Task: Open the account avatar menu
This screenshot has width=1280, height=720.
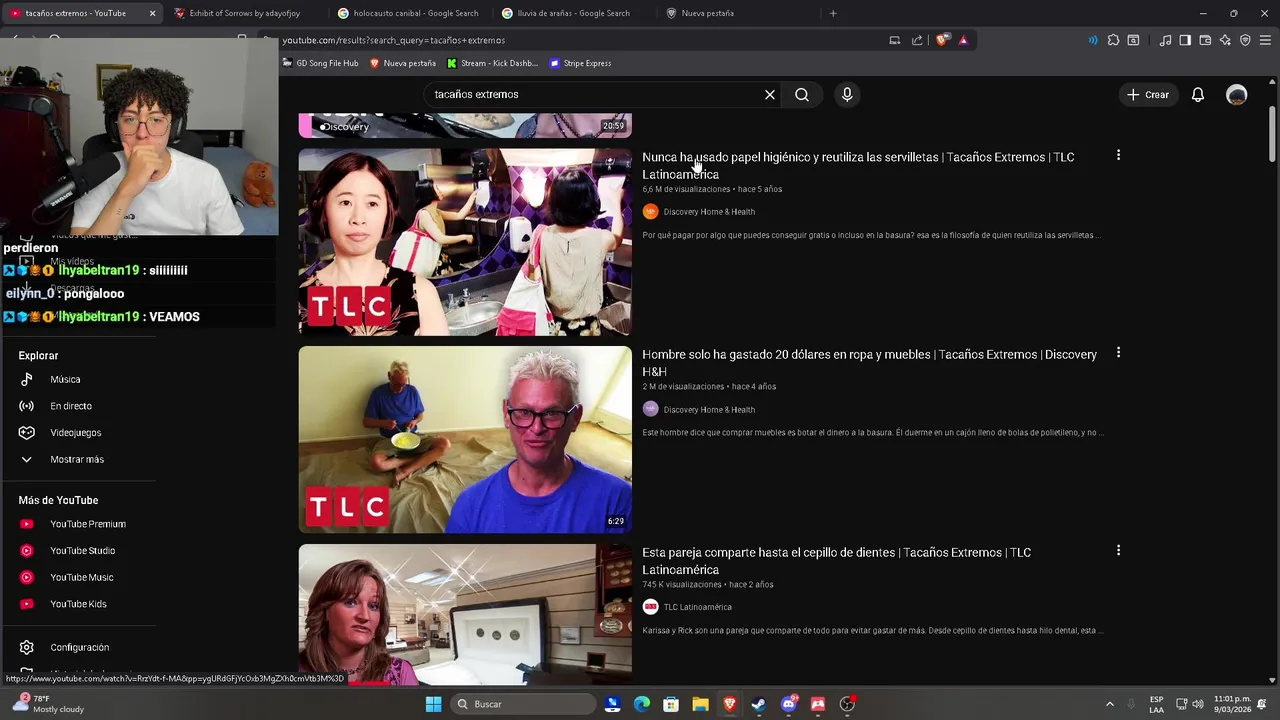Action: [x=1237, y=94]
